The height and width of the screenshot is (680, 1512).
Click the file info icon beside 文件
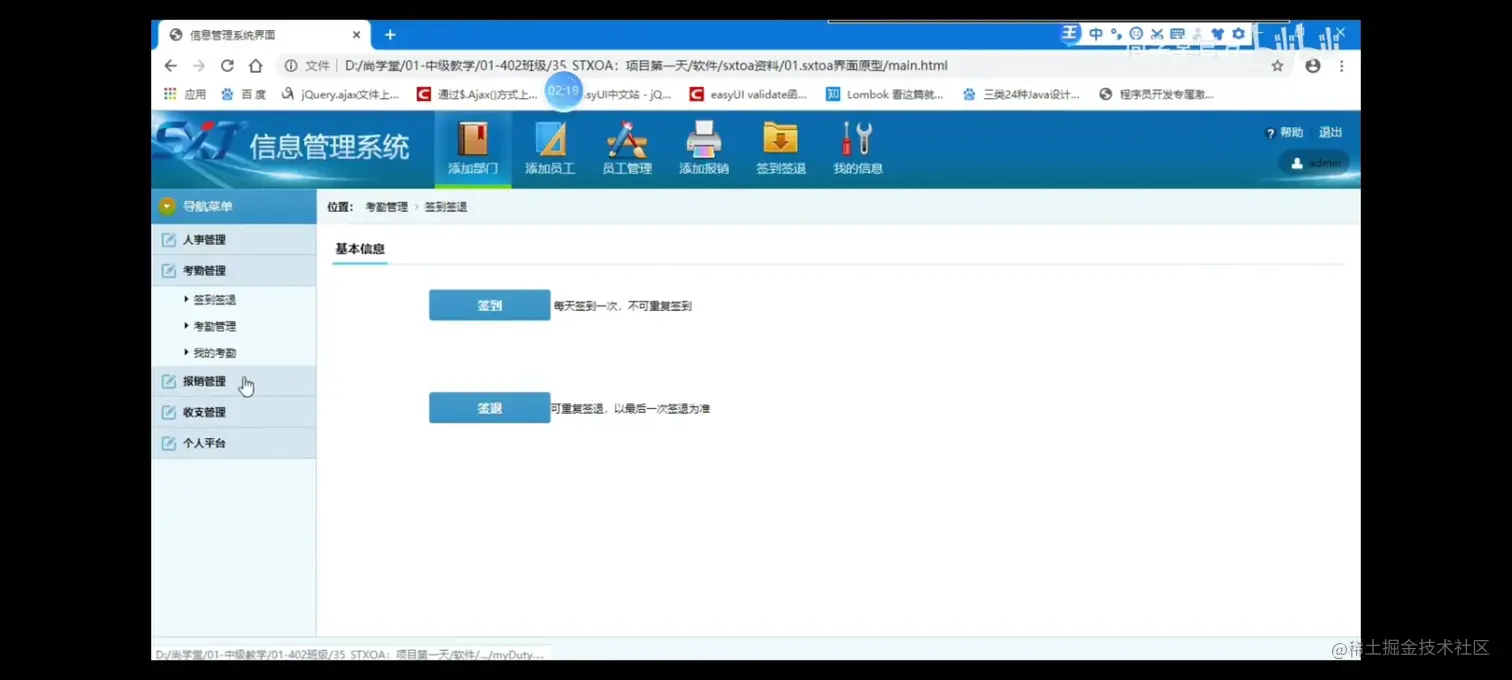point(291,66)
